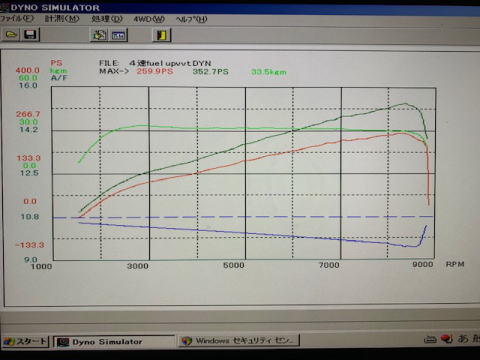Click the 33.5kgm max torque value
Viewport: 480px width, 360px height.
[269, 72]
